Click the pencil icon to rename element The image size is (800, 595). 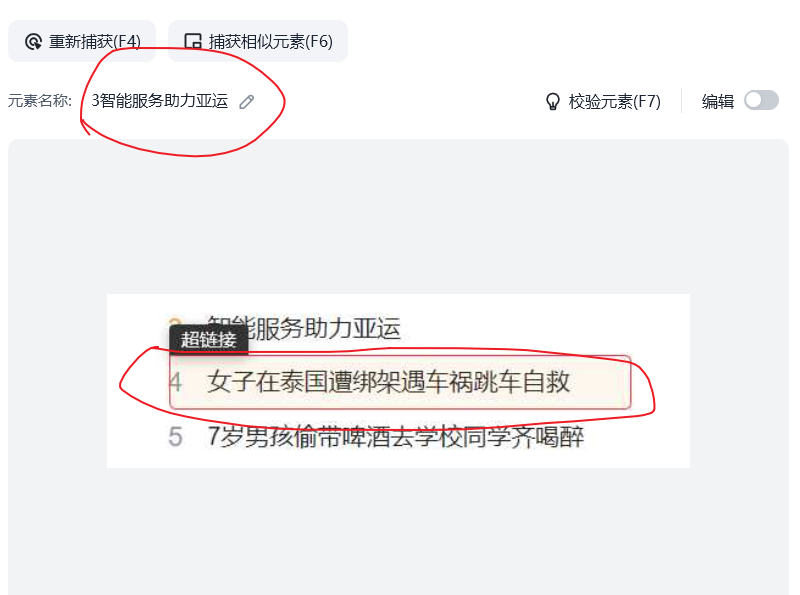tap(246, 102)
